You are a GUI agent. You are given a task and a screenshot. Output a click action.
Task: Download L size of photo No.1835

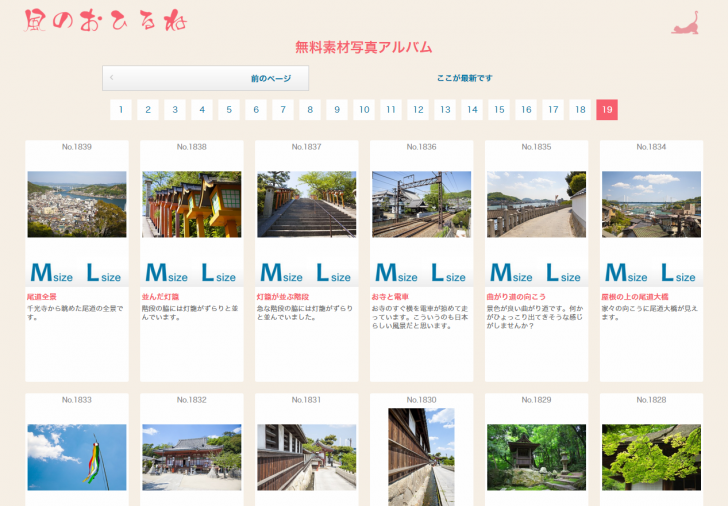(563, 272)
